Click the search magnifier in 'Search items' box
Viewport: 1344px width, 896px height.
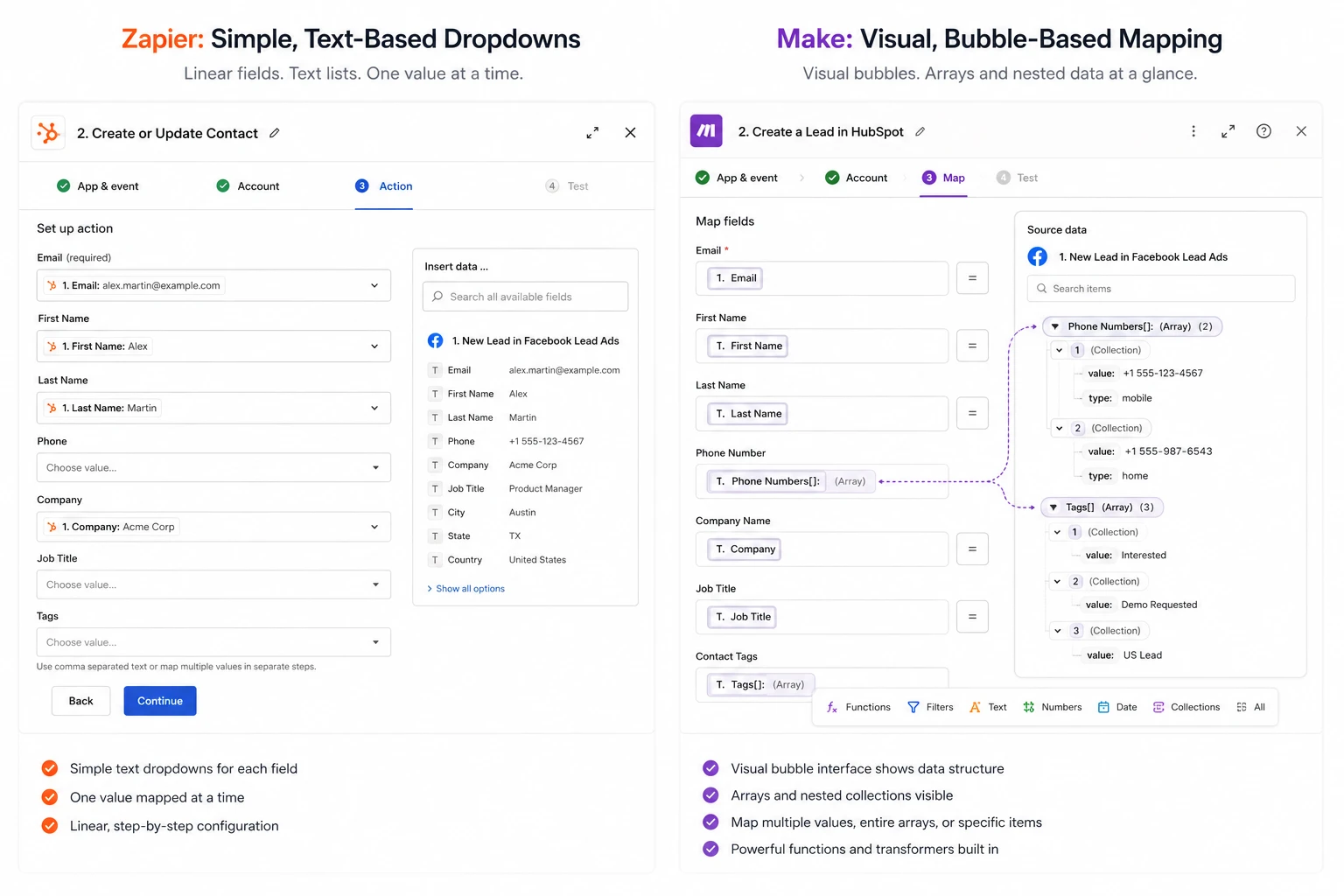coord(1041,289)
